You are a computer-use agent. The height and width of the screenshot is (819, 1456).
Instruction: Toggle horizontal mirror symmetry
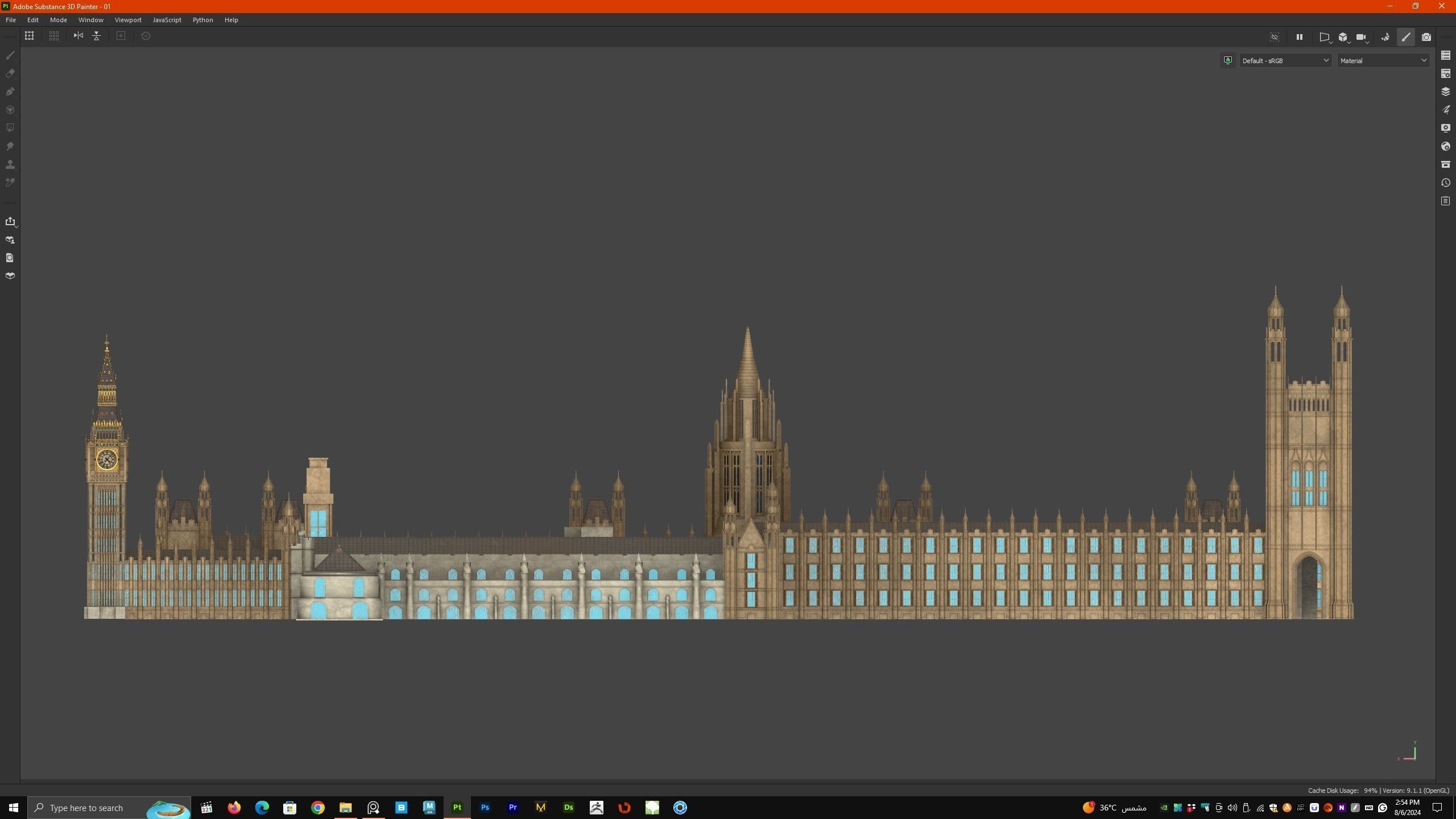tap(78, 36)
